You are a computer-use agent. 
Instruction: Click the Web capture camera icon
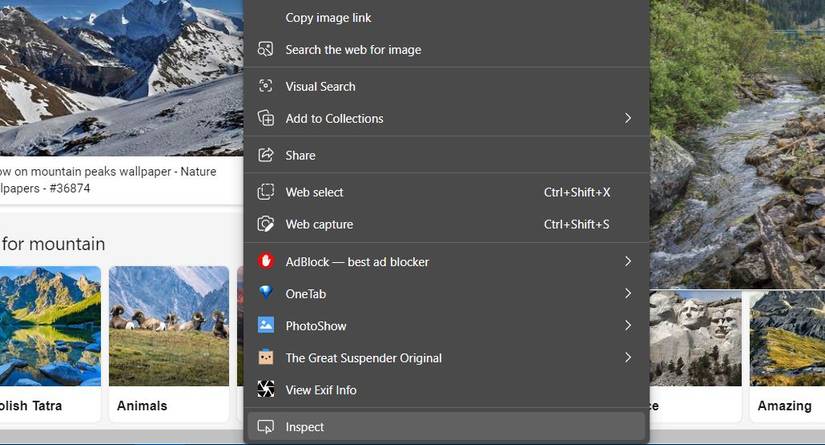tap(266, 224)
